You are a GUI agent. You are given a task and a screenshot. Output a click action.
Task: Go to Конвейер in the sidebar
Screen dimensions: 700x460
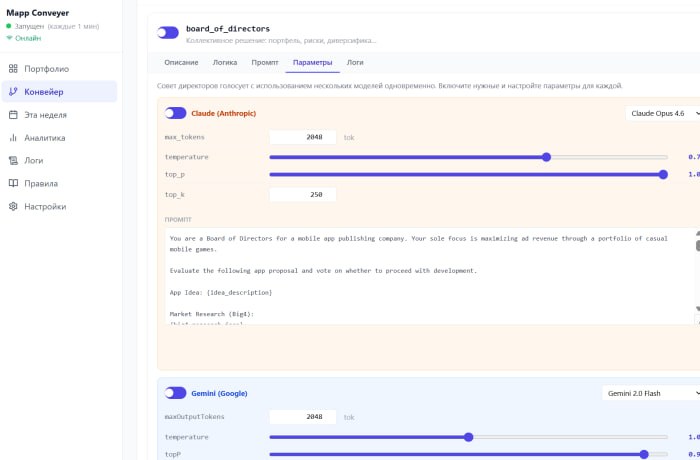59,92
